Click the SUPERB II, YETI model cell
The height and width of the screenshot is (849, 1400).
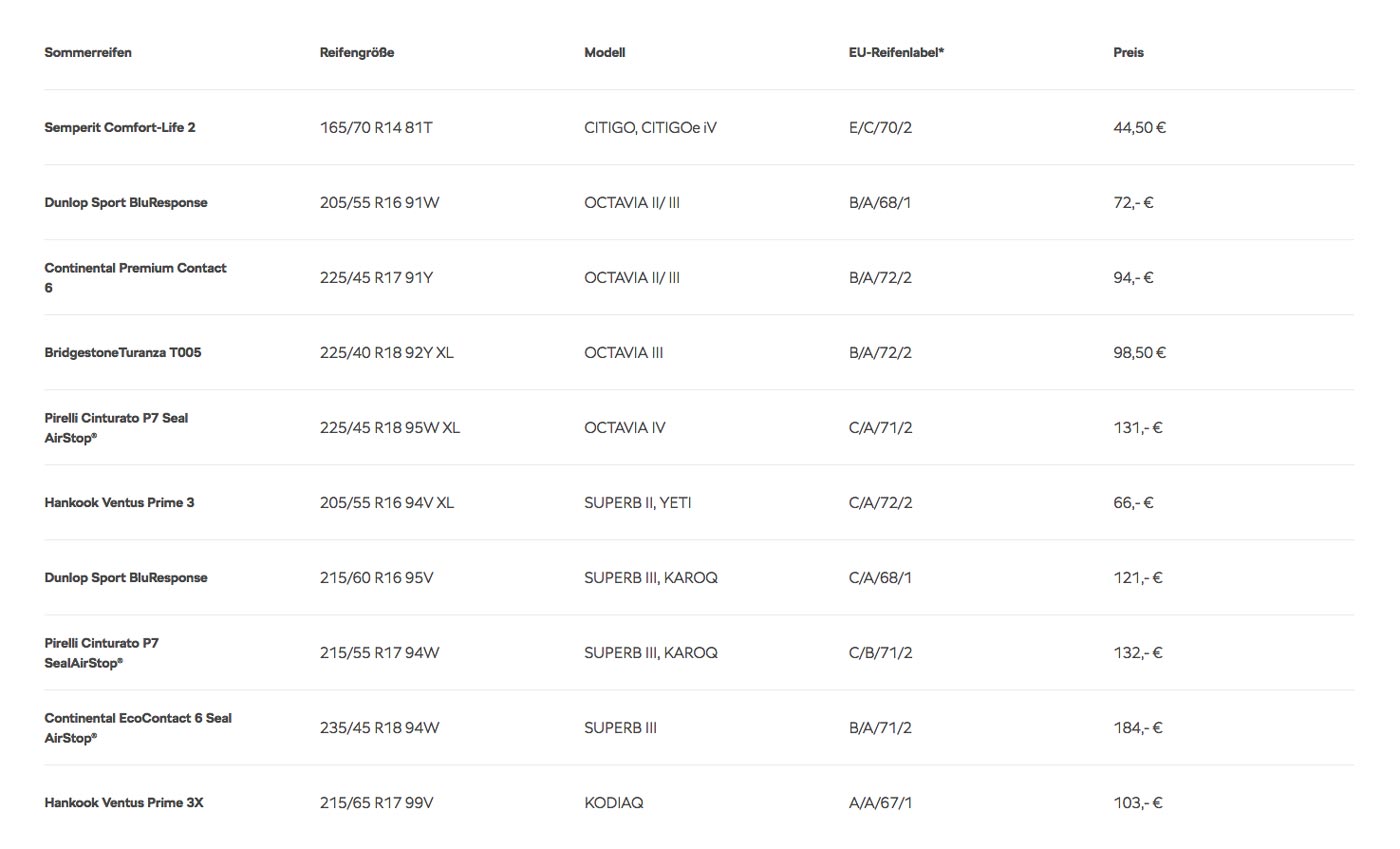point(637,502)
